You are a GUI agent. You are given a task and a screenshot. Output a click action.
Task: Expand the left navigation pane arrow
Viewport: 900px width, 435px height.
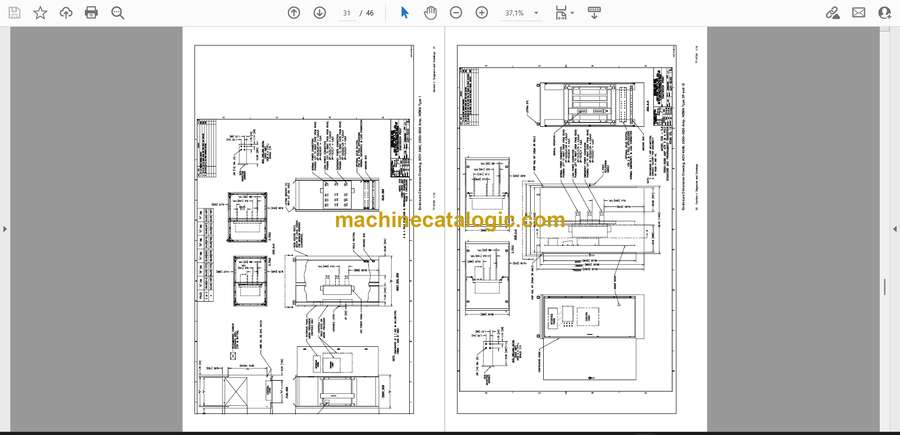pos(5,229)
